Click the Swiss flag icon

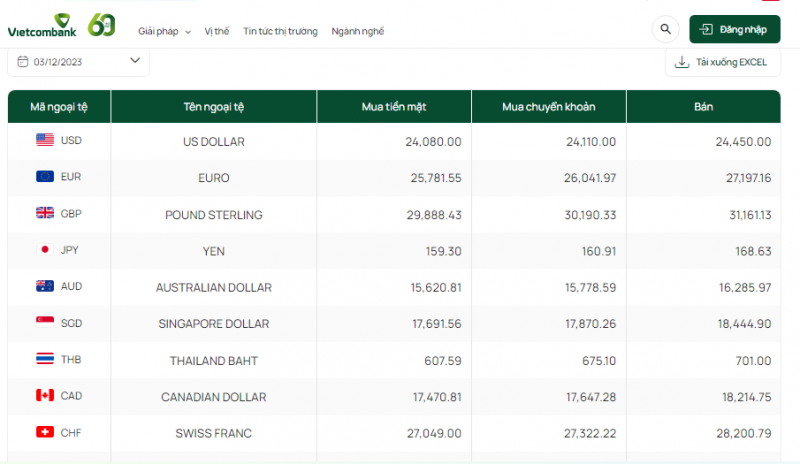point(45,432)
